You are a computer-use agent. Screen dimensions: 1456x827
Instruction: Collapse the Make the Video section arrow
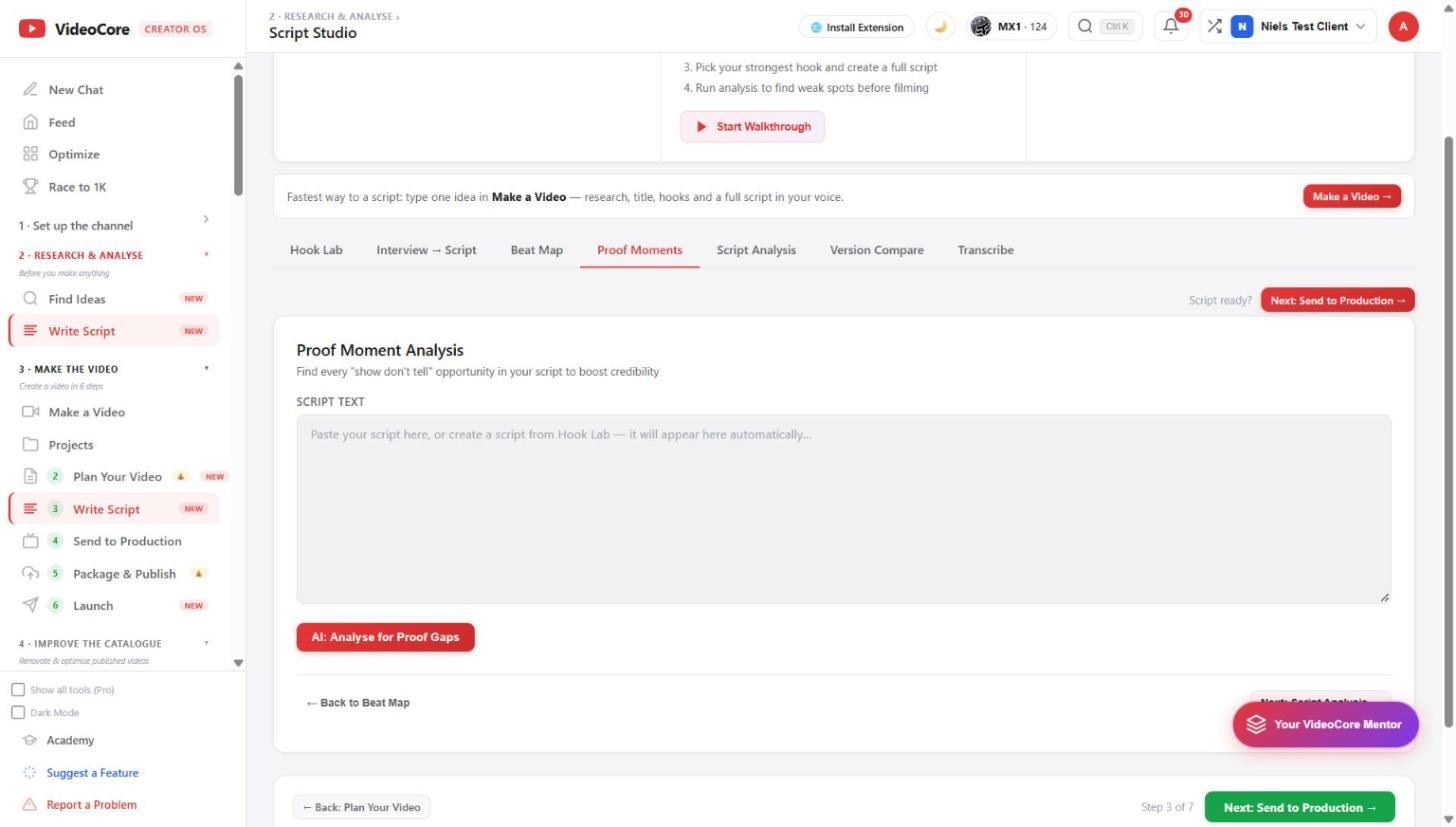click(x=207, y=368)
